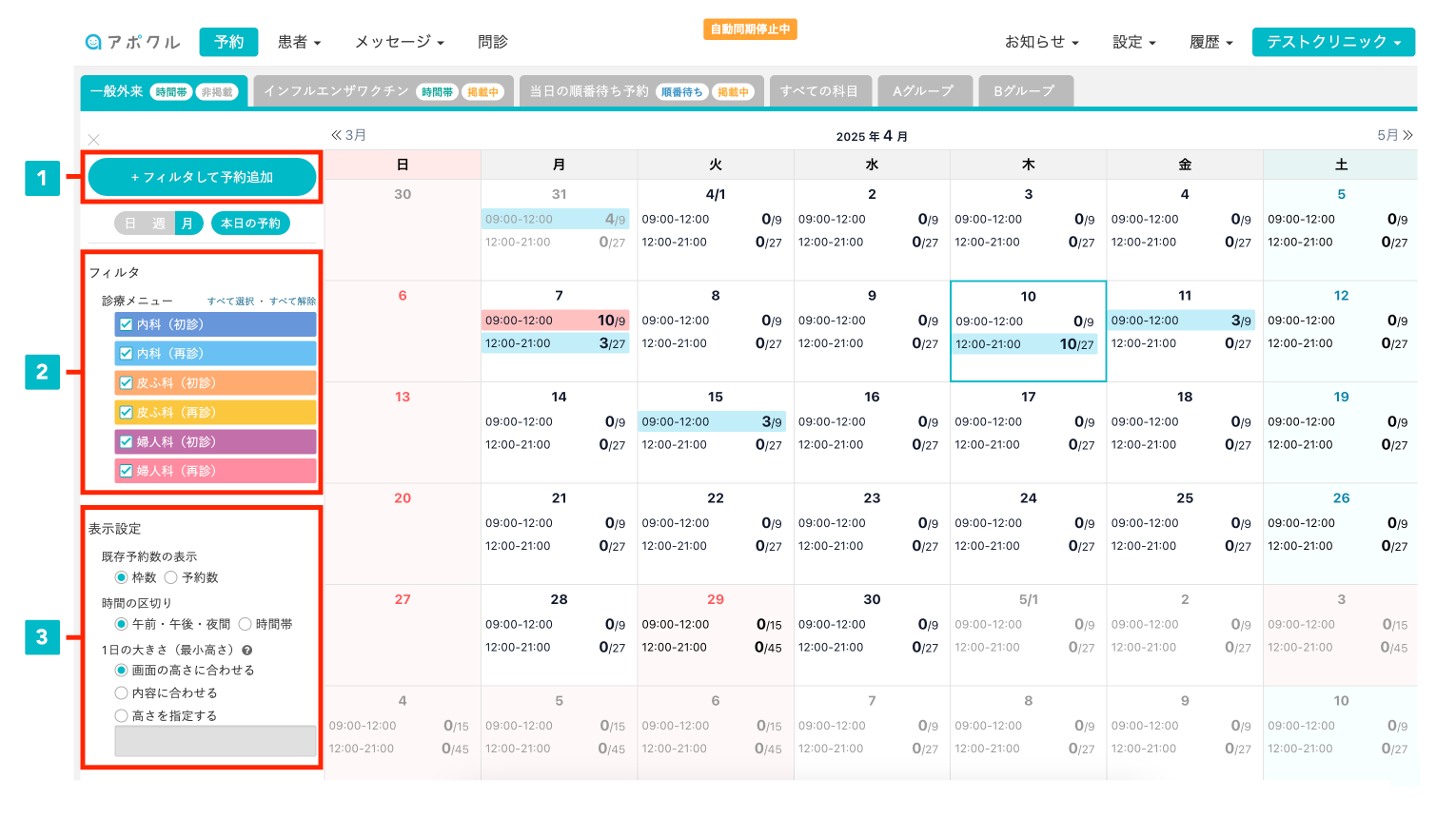The height and width of the screenshot is (818, 1456).
Task: Toggle the 婦人科（初診） checkbox
Action: [126, 442]
